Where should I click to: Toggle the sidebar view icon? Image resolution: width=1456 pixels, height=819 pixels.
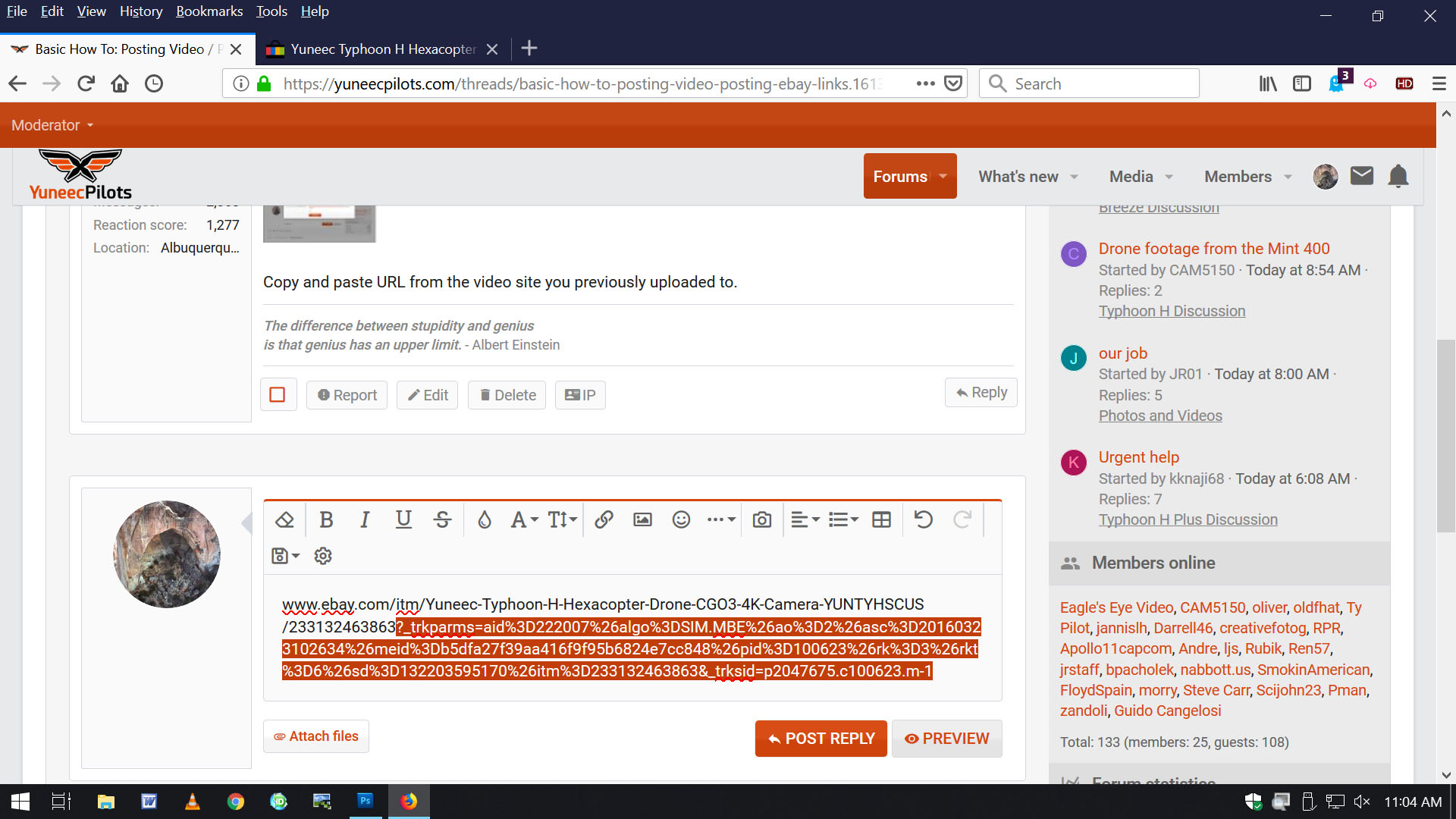pos(1302,83)
